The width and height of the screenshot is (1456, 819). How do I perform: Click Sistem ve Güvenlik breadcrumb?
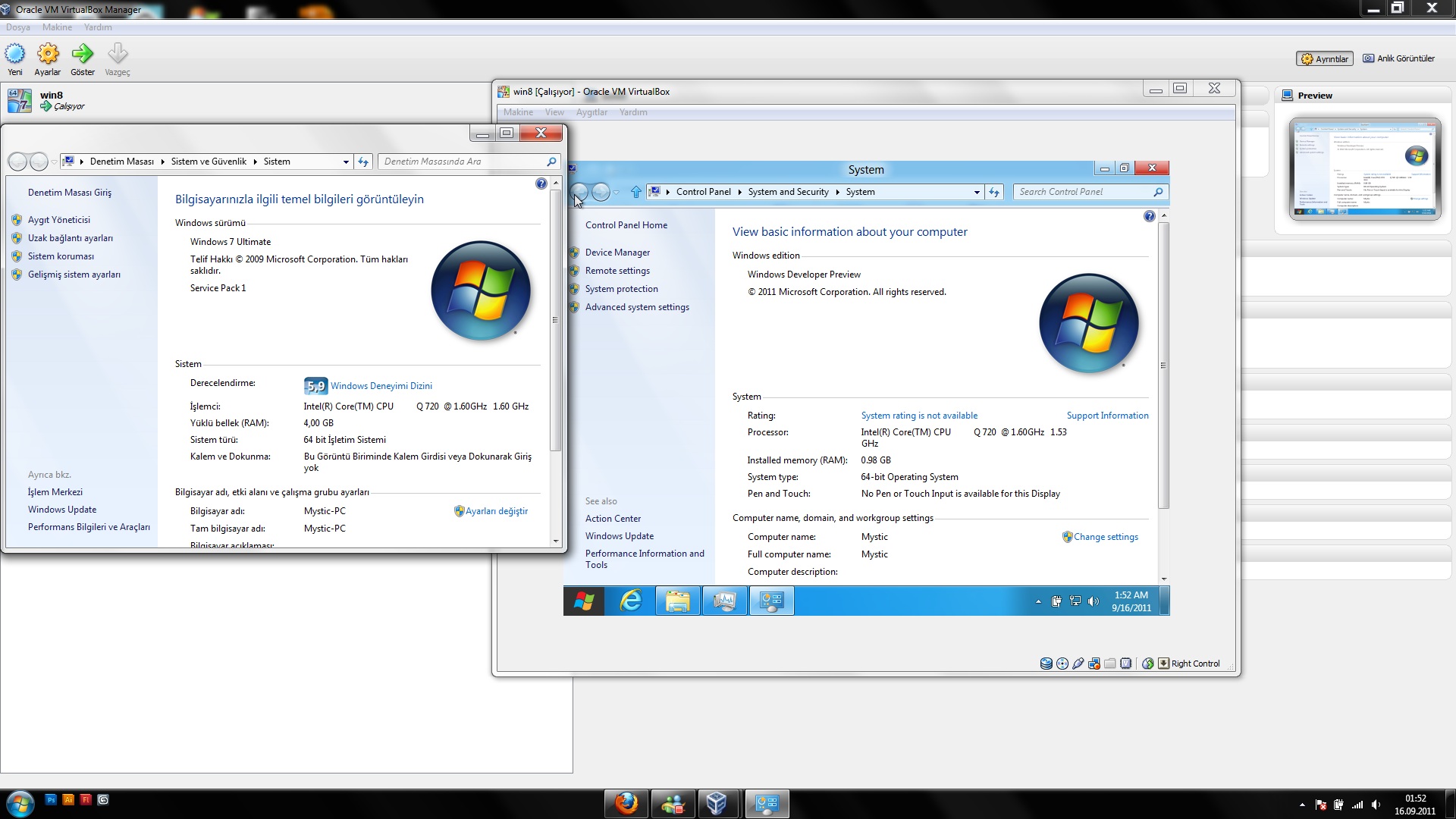coord(209,162)
